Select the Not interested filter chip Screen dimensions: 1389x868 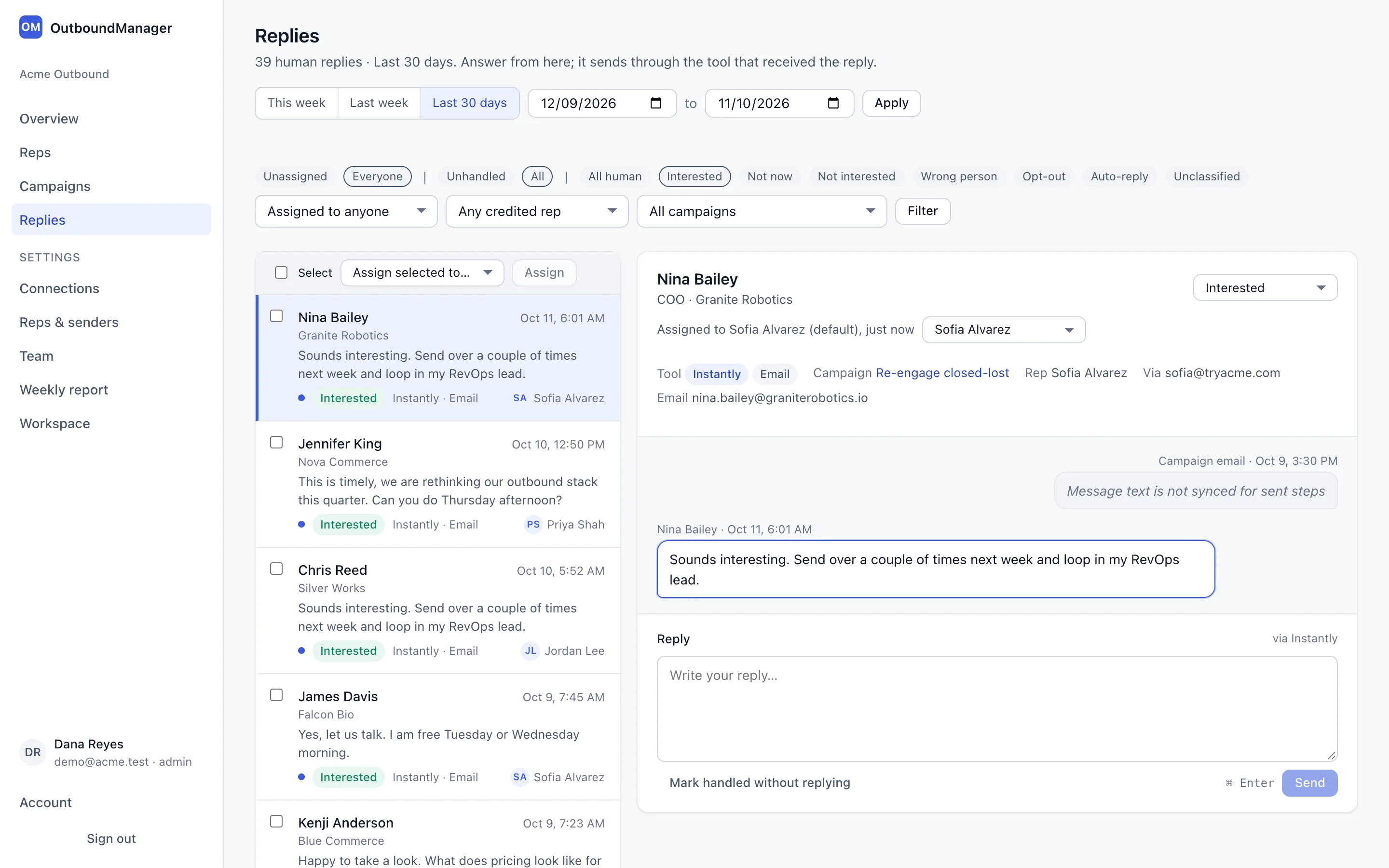click(856, 176)
